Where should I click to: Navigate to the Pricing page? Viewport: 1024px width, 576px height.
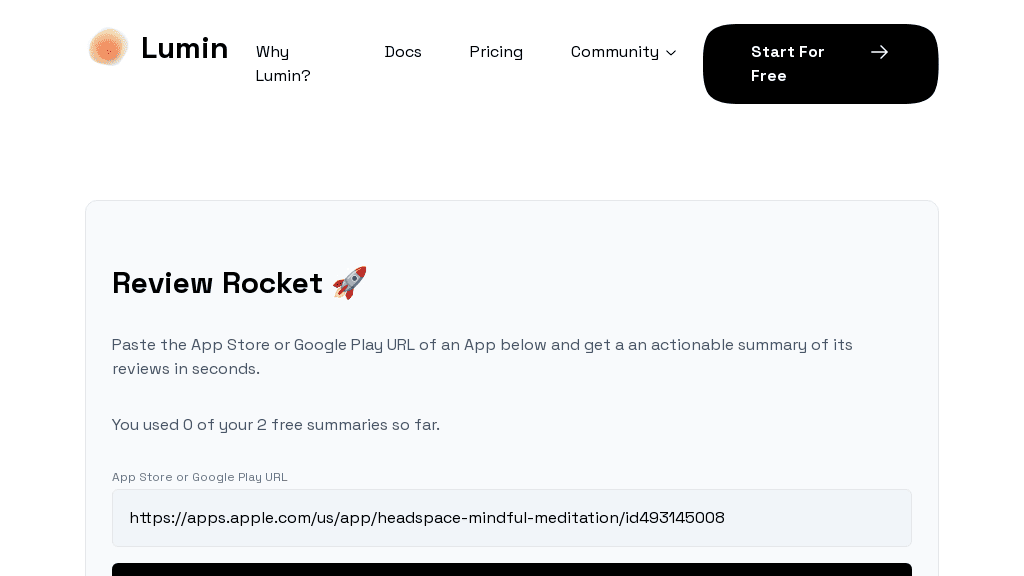pyautogui.click(x=496, y=52)
